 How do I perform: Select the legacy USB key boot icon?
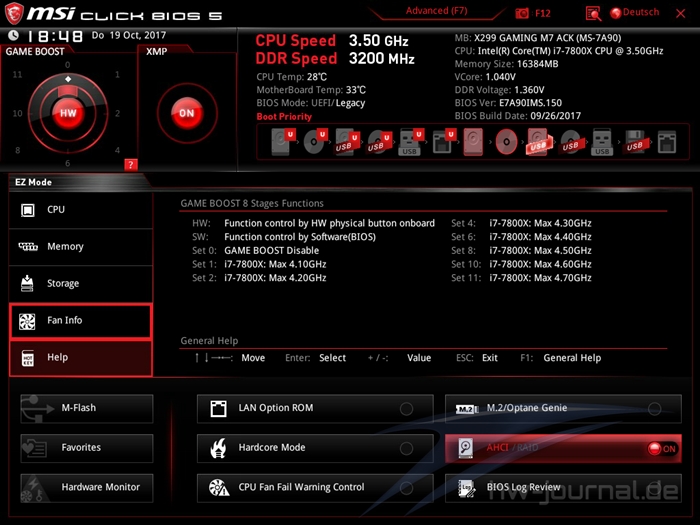tap(602, 142)
